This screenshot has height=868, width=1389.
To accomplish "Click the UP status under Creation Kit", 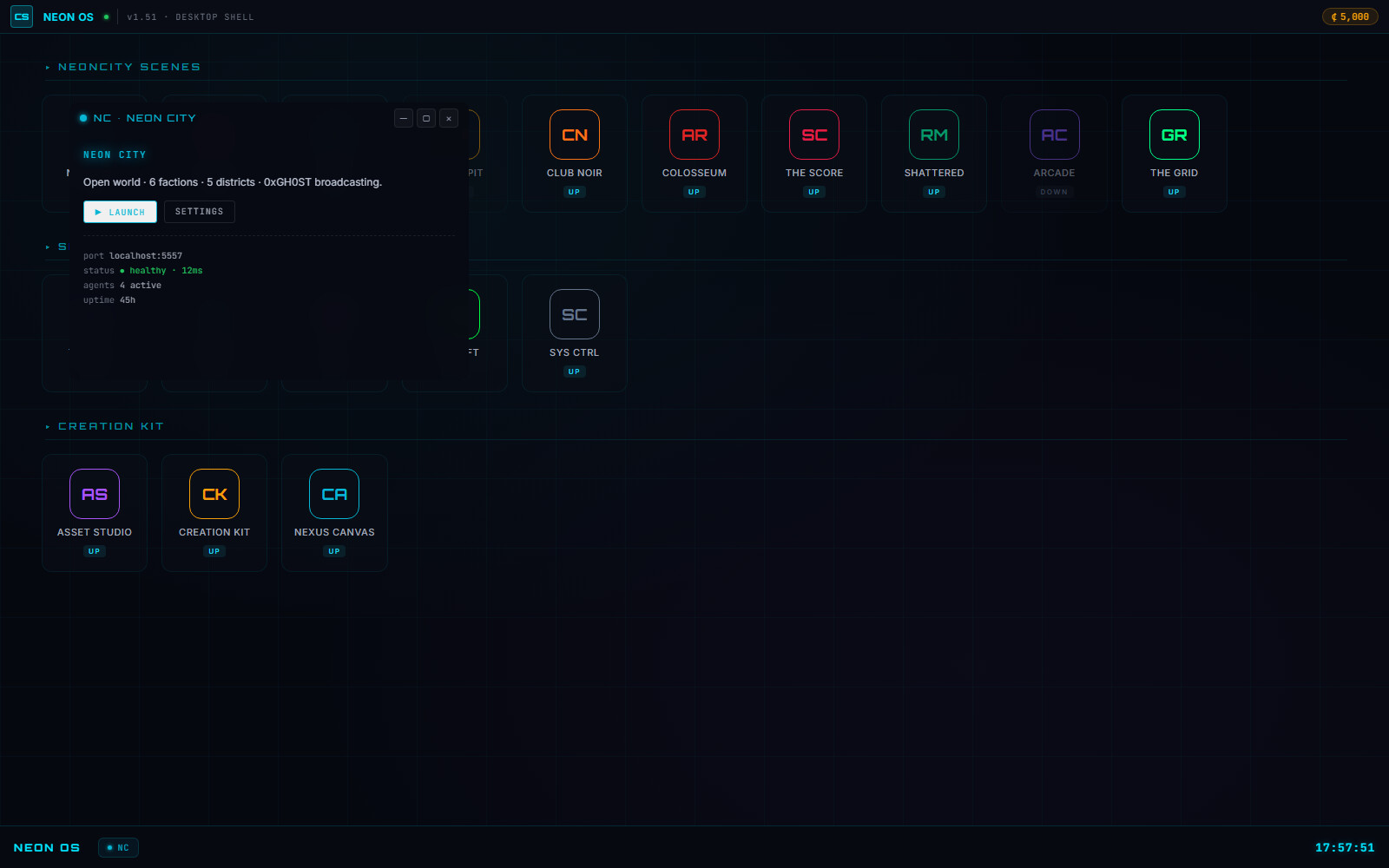I will [214, 551].
